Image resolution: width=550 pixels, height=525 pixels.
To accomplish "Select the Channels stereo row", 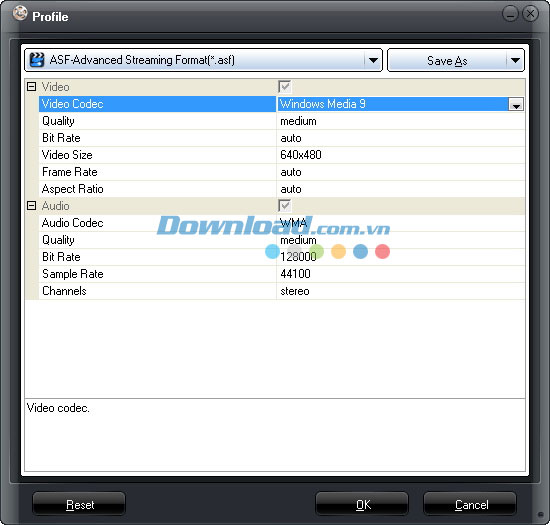I will click(282, 291).
